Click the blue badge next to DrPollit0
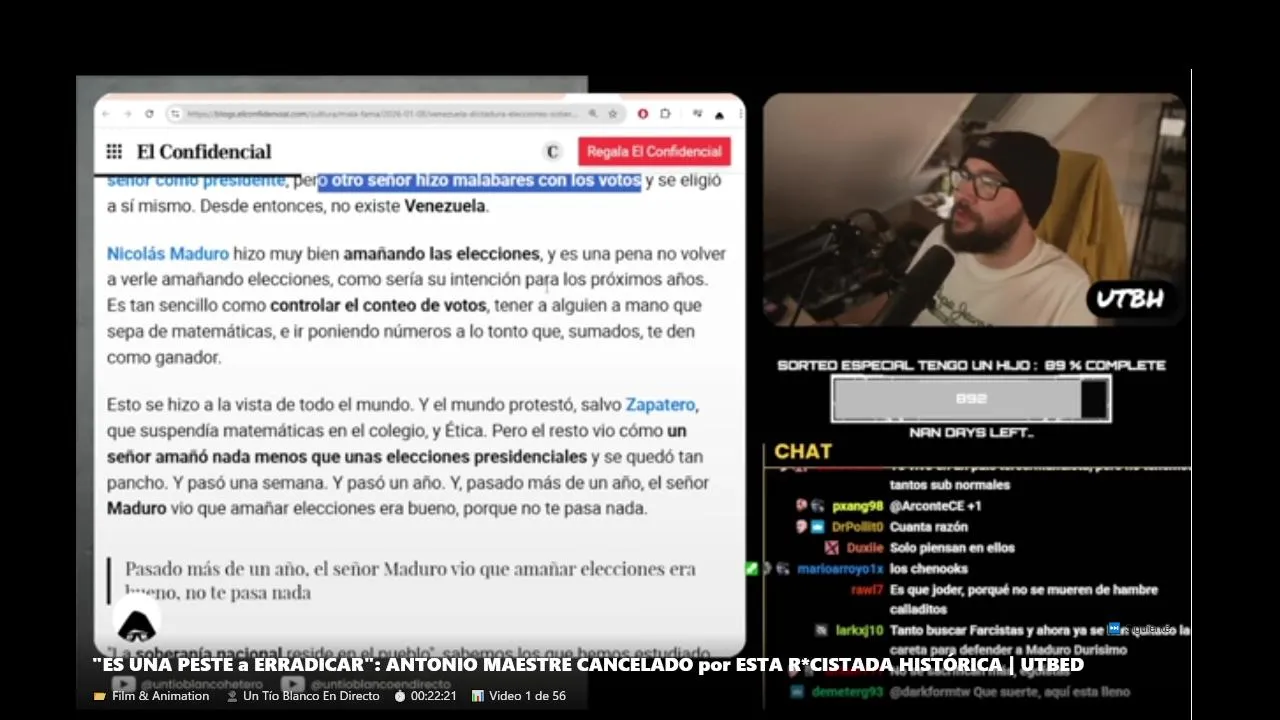1280x720 pixels. pos(817,527)
